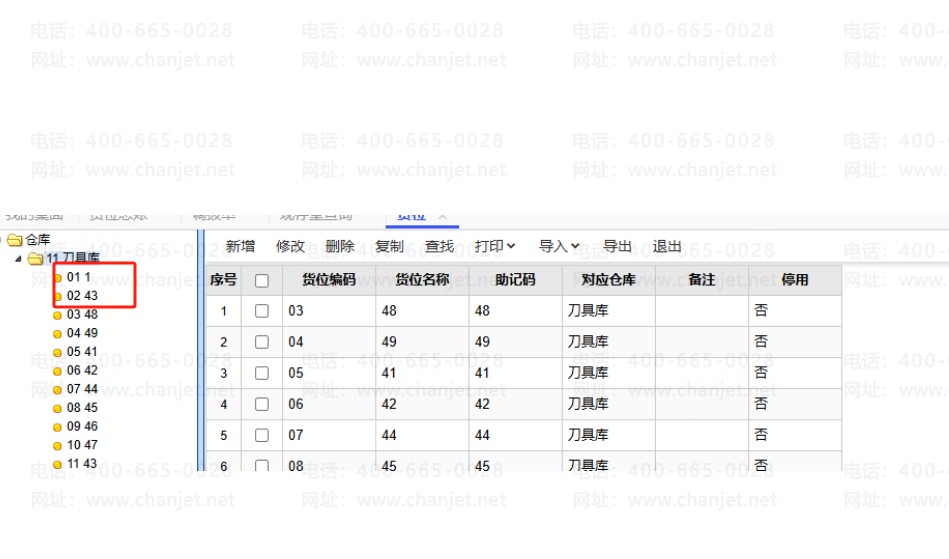Check the box for row with code 06
This screenshot has height=559, width=949.
[x=262, y=405]
